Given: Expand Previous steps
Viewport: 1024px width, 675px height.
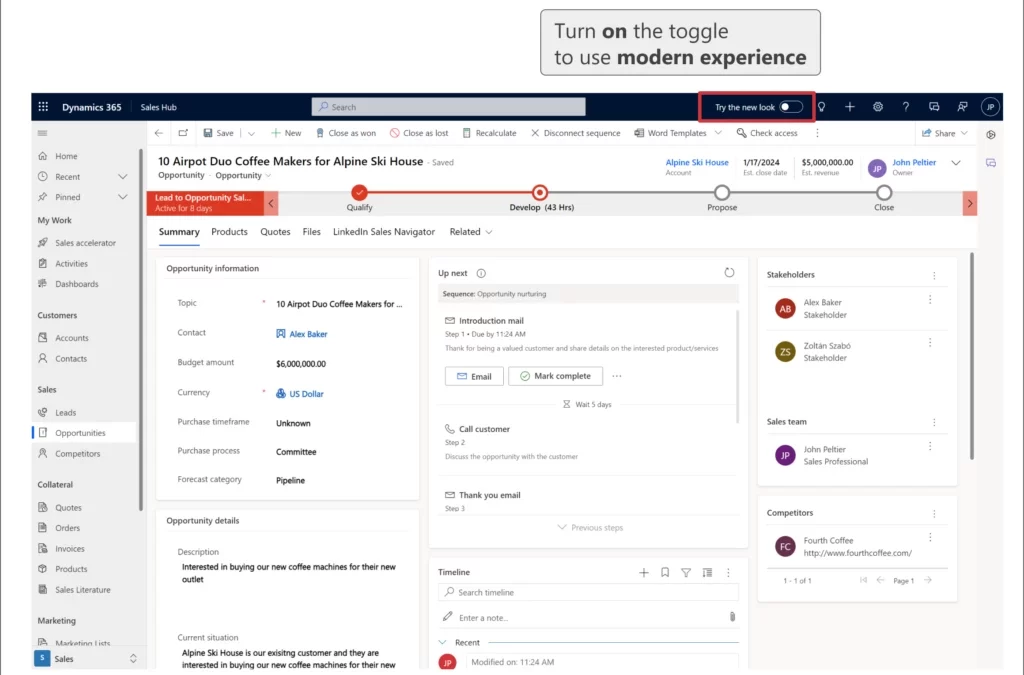Looking at the screenshot, I should 590,527.
